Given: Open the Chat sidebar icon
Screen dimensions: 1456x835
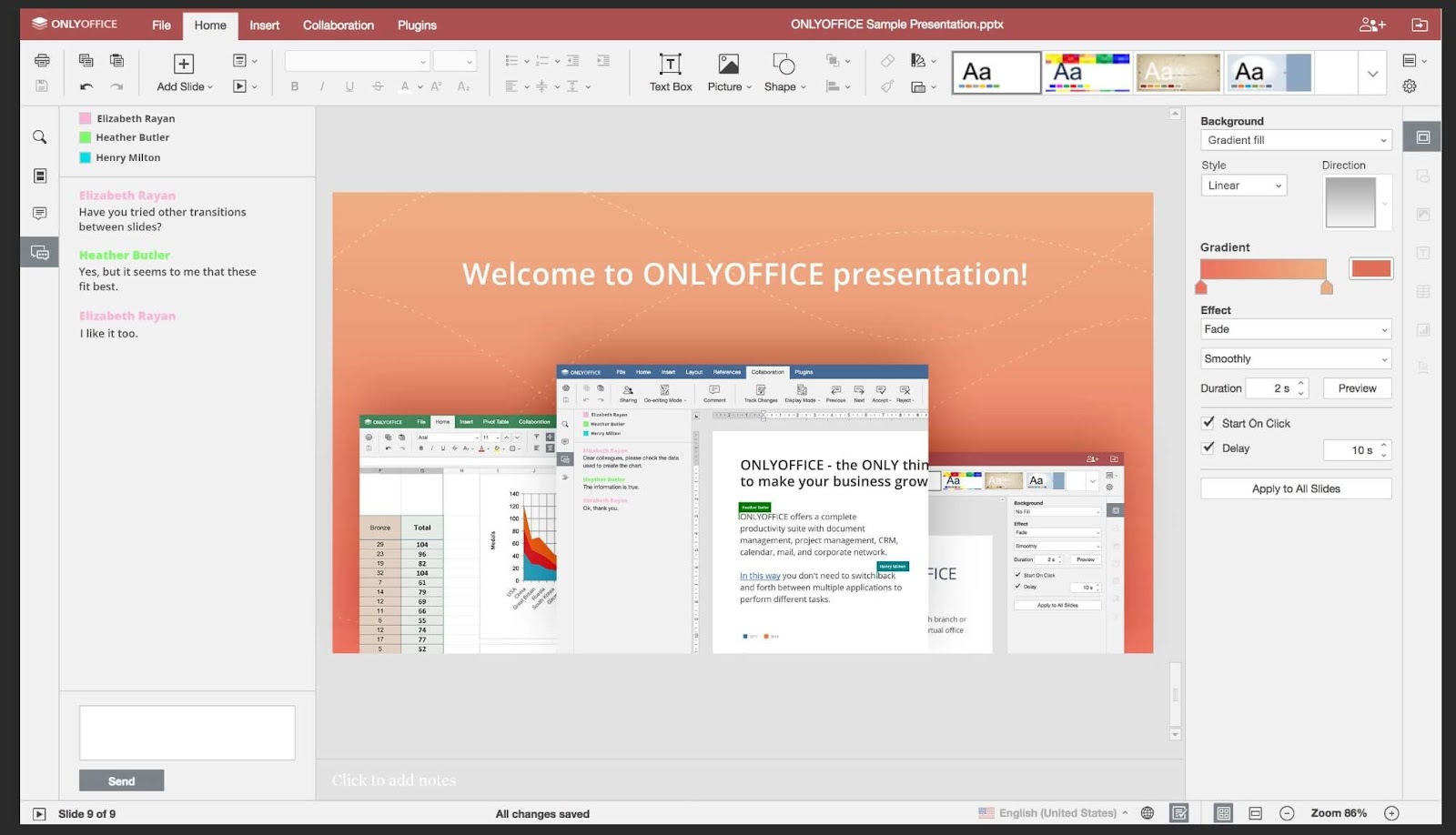Looking at the screenshot, I should tap(40, 252).
